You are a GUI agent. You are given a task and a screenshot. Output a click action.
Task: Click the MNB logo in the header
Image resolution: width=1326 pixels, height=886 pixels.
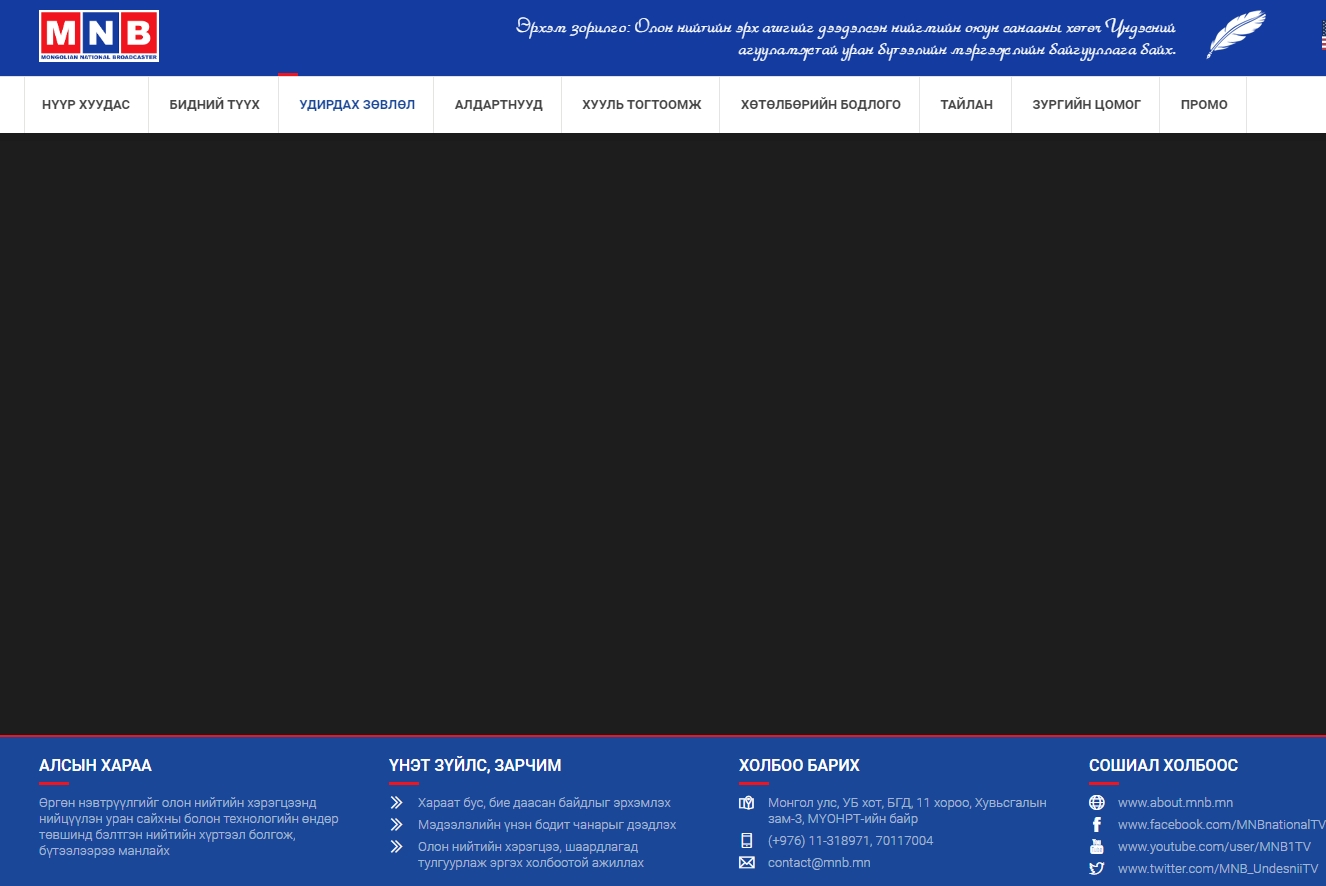(99, 36)
